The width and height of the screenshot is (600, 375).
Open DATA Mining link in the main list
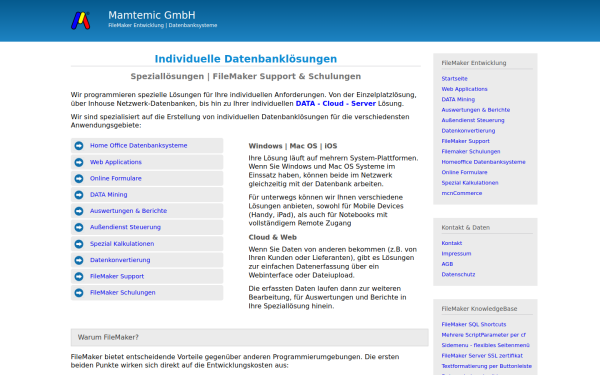(109, 194)
